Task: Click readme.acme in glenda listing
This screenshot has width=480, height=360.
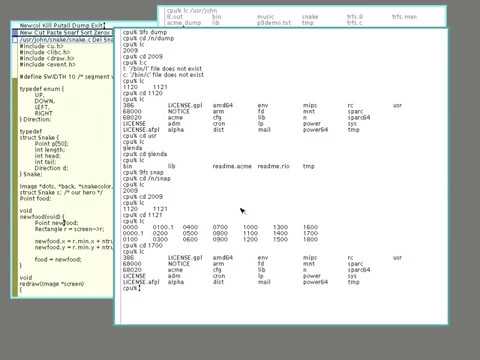Action: point(232,166)
